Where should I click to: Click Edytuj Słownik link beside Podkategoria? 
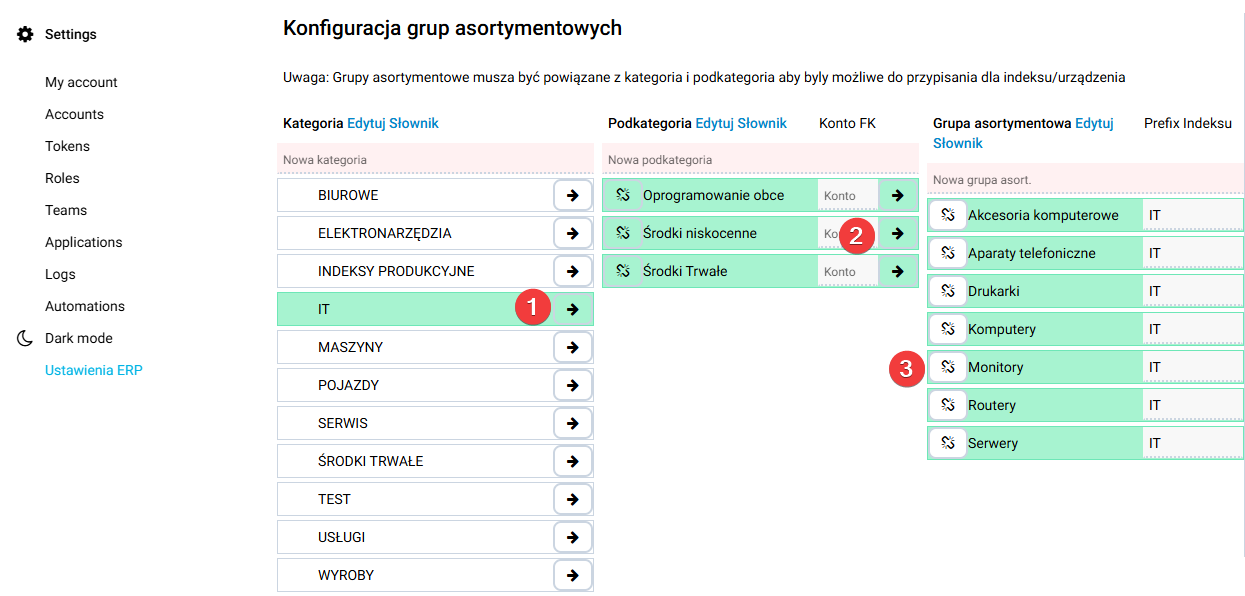coord(741,123)
